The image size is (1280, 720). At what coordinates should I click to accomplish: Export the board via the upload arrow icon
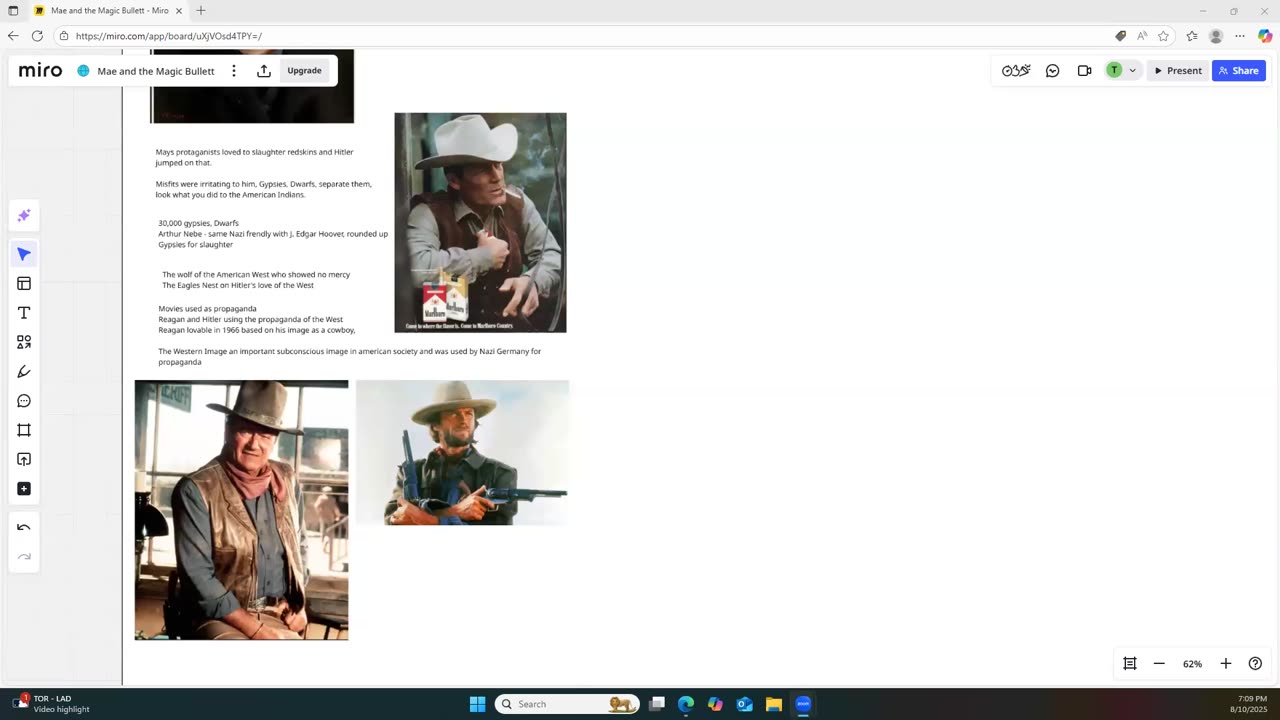(x=264, y=71)
